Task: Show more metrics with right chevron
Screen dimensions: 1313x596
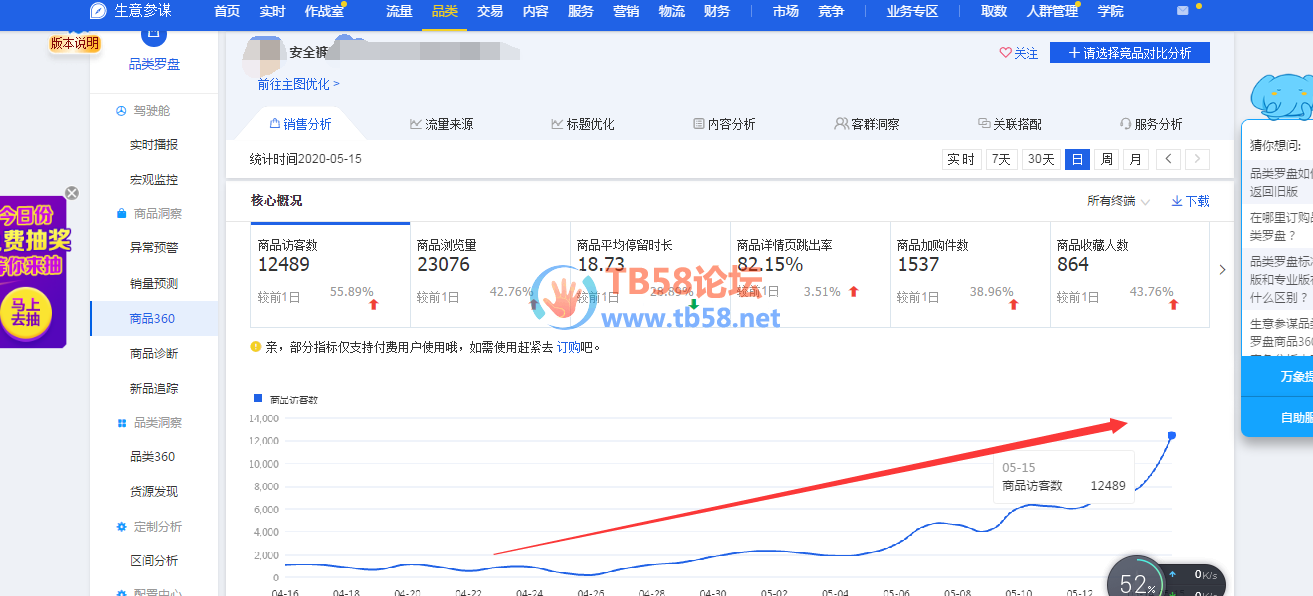Action: click(1222, 269)
